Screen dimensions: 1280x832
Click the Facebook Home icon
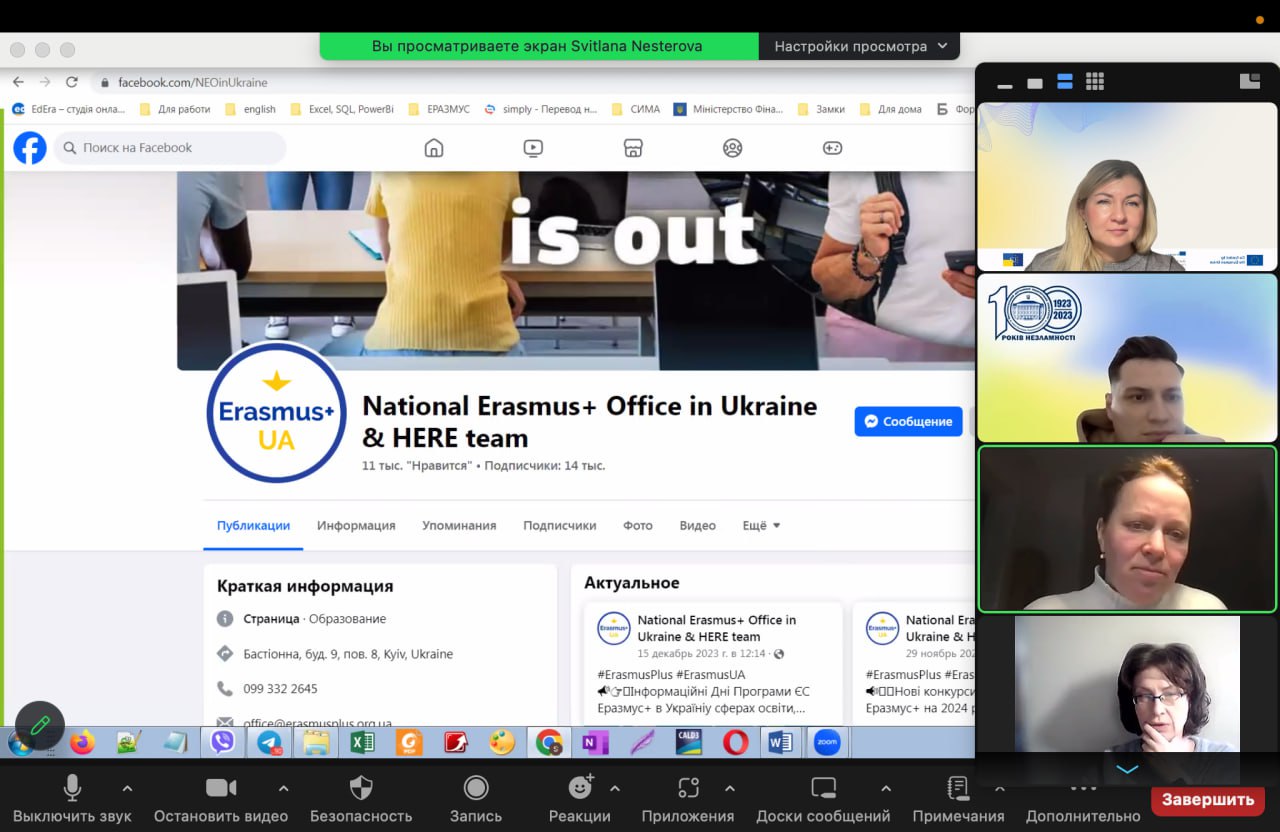pyautogui.click(x=434, y=148)
